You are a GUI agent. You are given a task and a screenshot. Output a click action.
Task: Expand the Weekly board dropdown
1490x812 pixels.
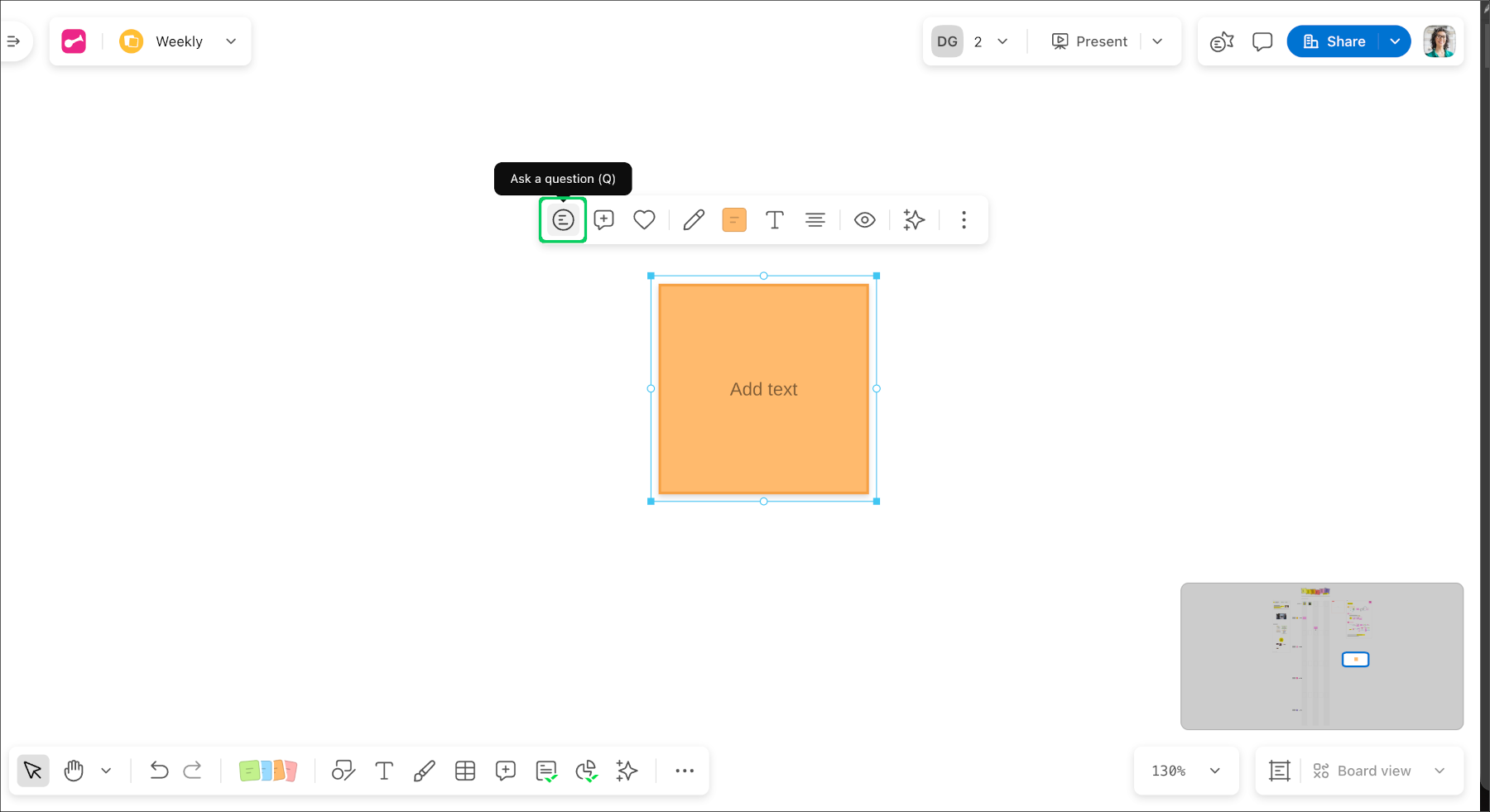[231, 41]
